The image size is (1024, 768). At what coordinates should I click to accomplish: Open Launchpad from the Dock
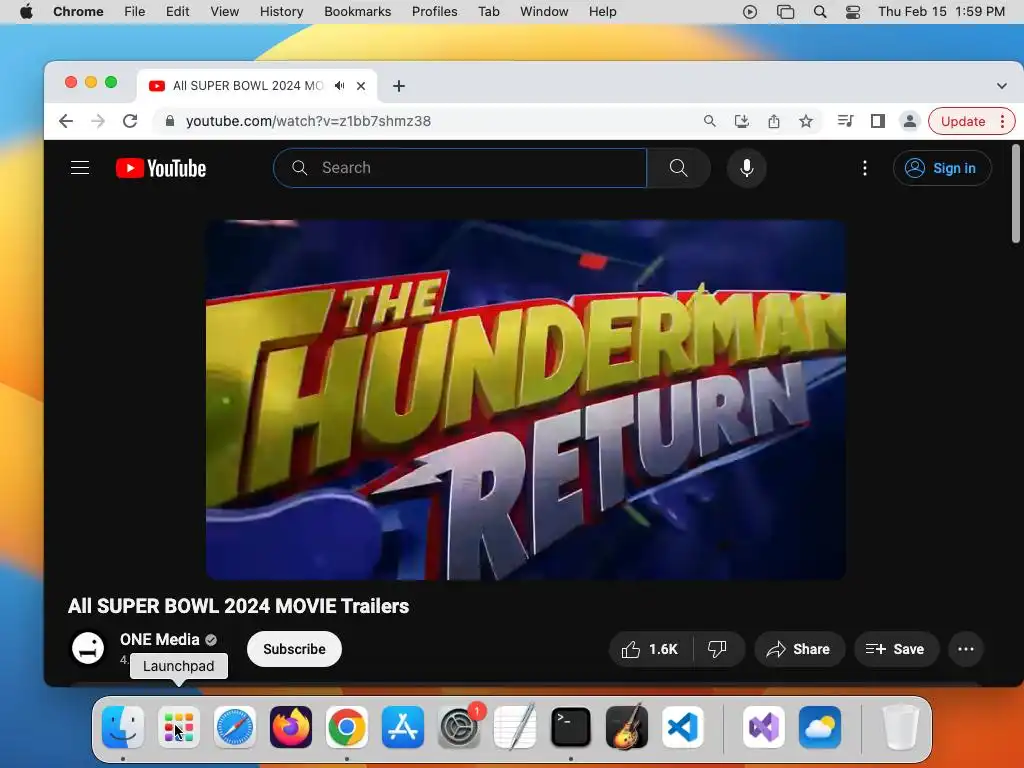179,727
